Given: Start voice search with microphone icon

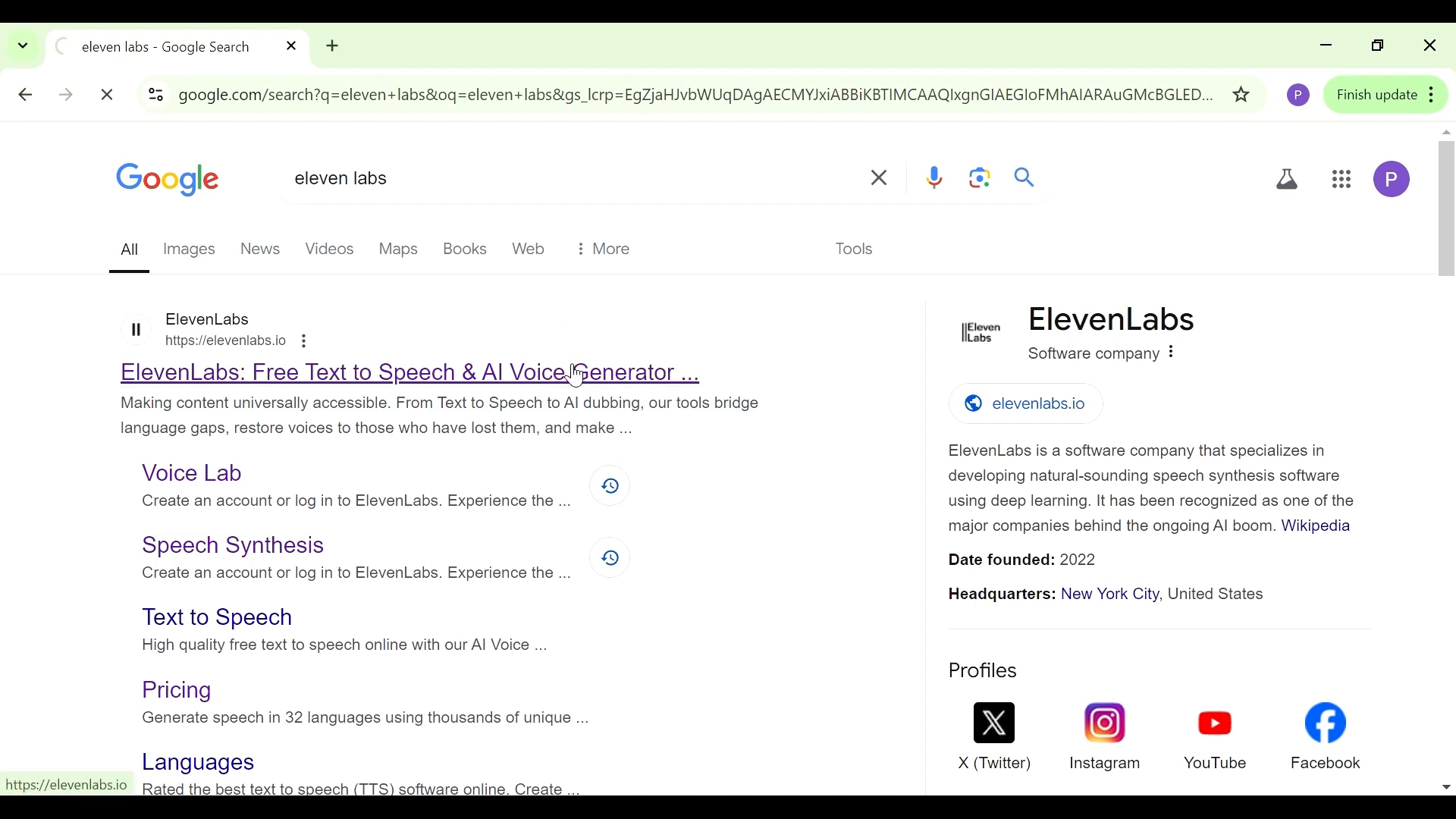Looking at the screenshot, I should click(935, 178).
